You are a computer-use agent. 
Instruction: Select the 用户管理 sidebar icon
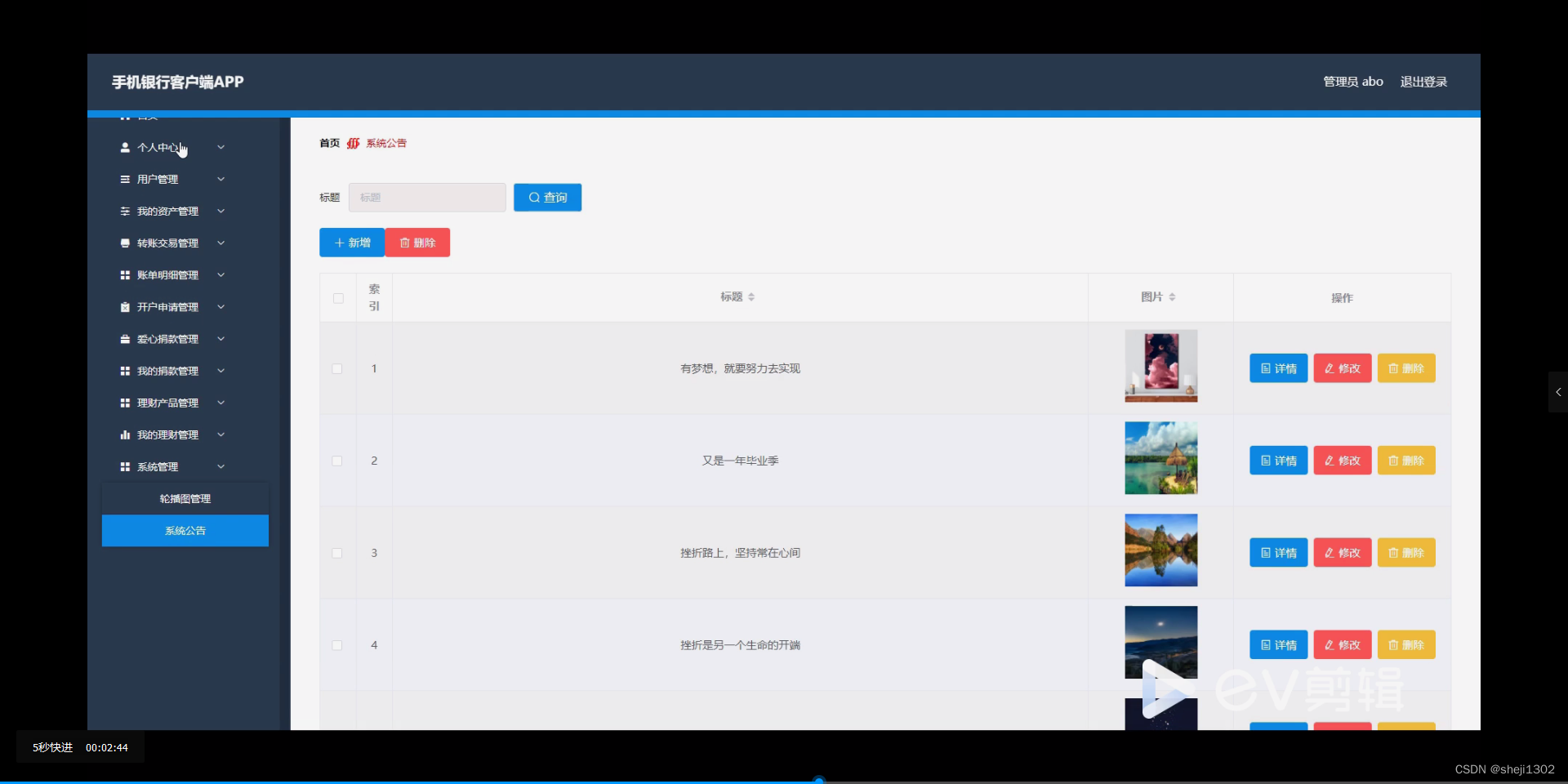click(x=124, y=179)
